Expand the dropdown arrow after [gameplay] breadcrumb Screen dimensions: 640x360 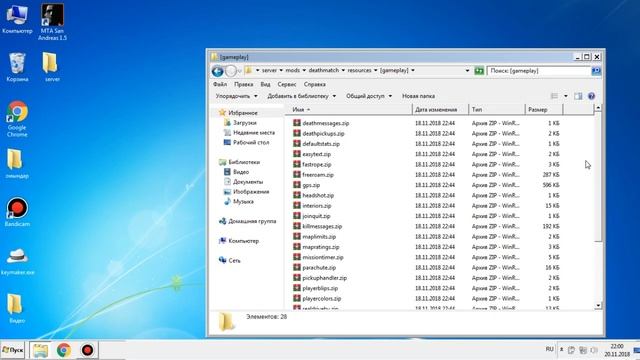point(413,71)
